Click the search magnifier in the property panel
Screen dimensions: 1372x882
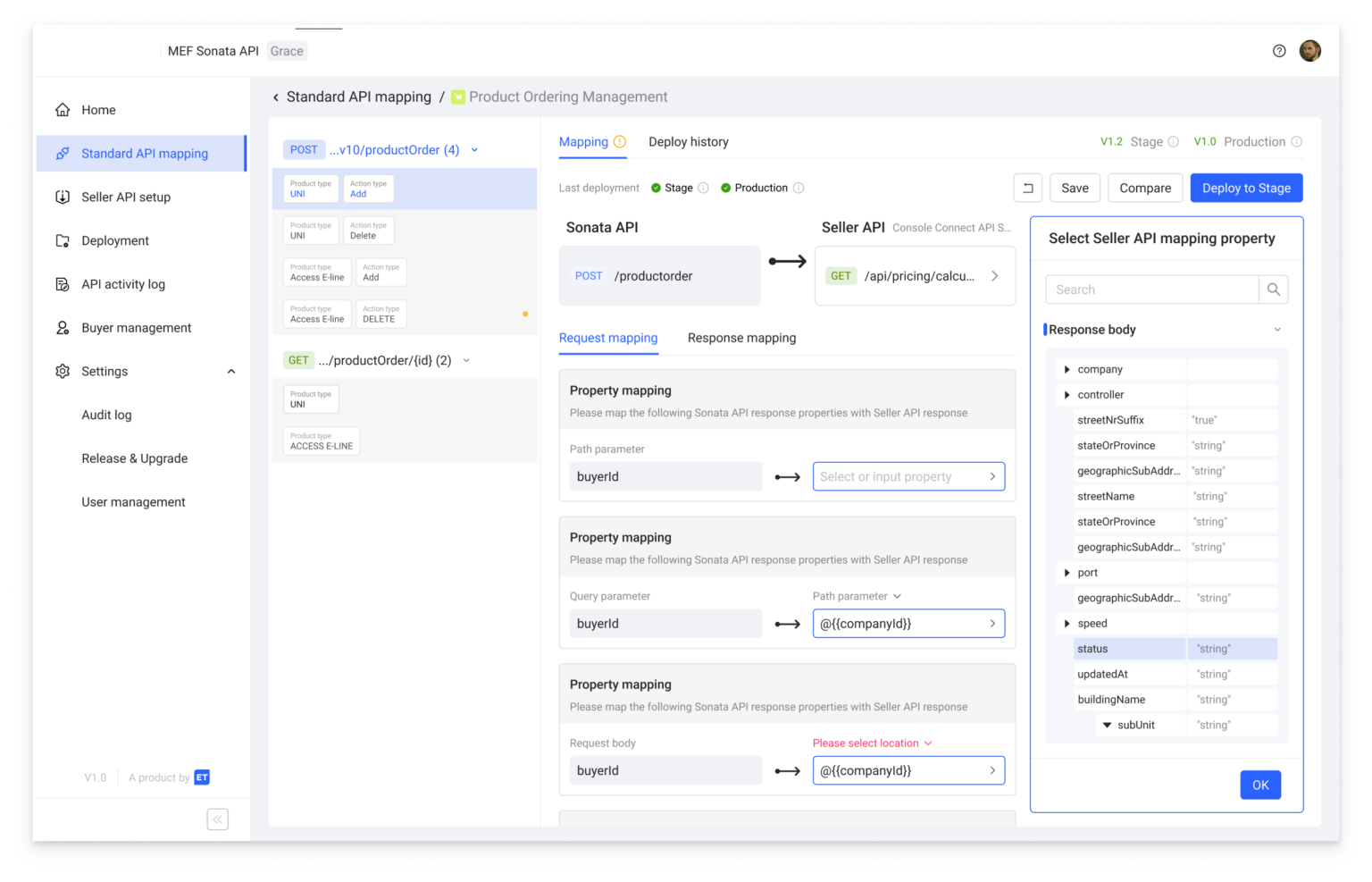coord(1274,289)
